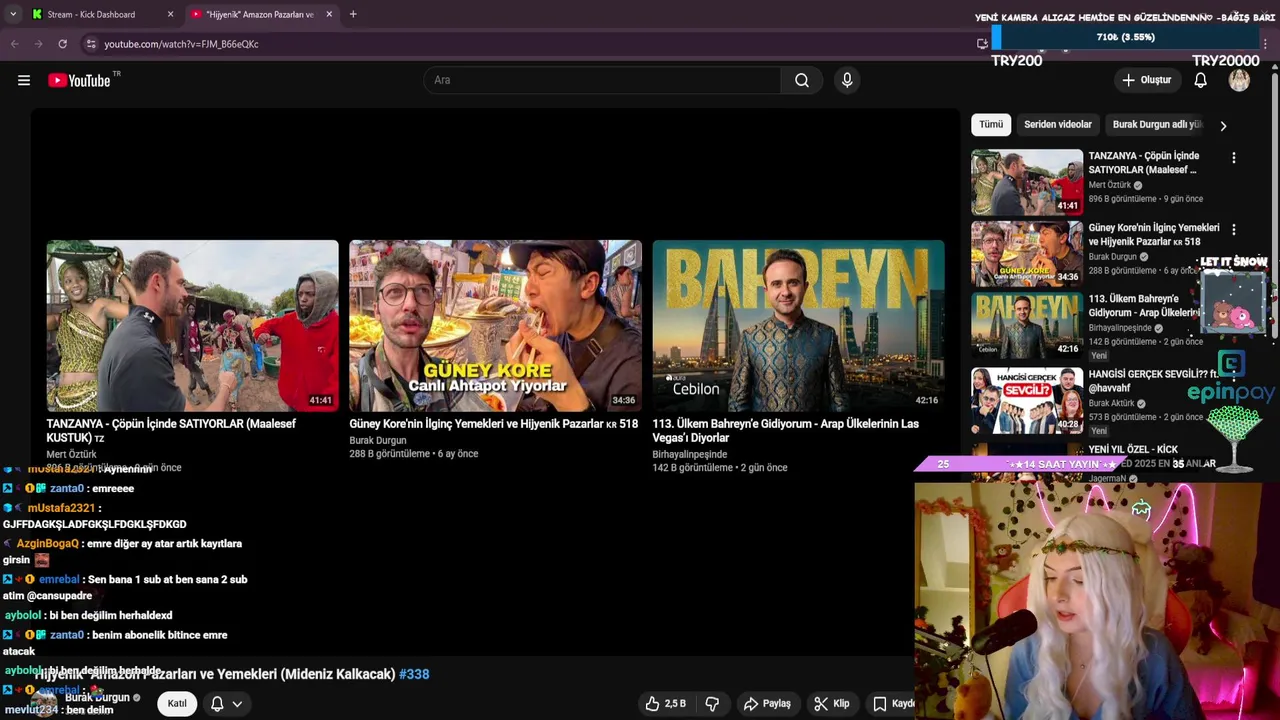The image size is (1280, 720).
Task: Choose the Burak Durgun adlı chip
Action: coord(1156,125)
